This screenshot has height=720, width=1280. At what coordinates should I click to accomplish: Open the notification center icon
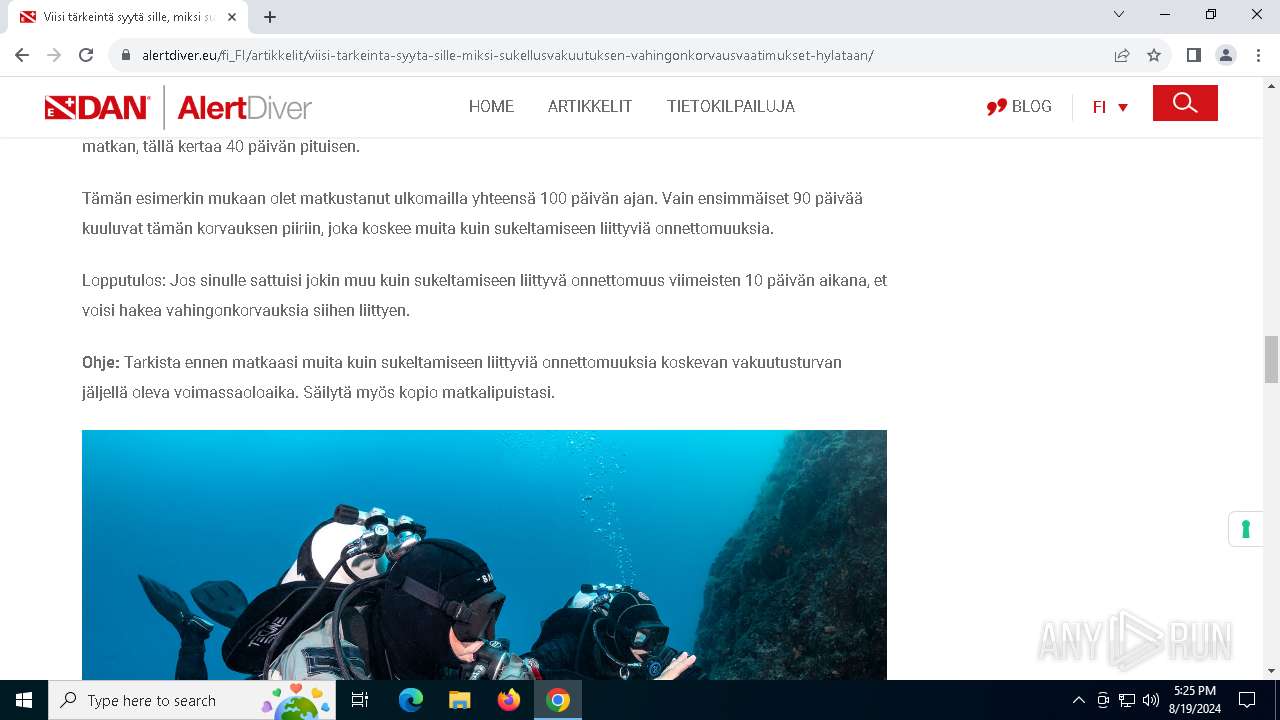coord(1247,700)
